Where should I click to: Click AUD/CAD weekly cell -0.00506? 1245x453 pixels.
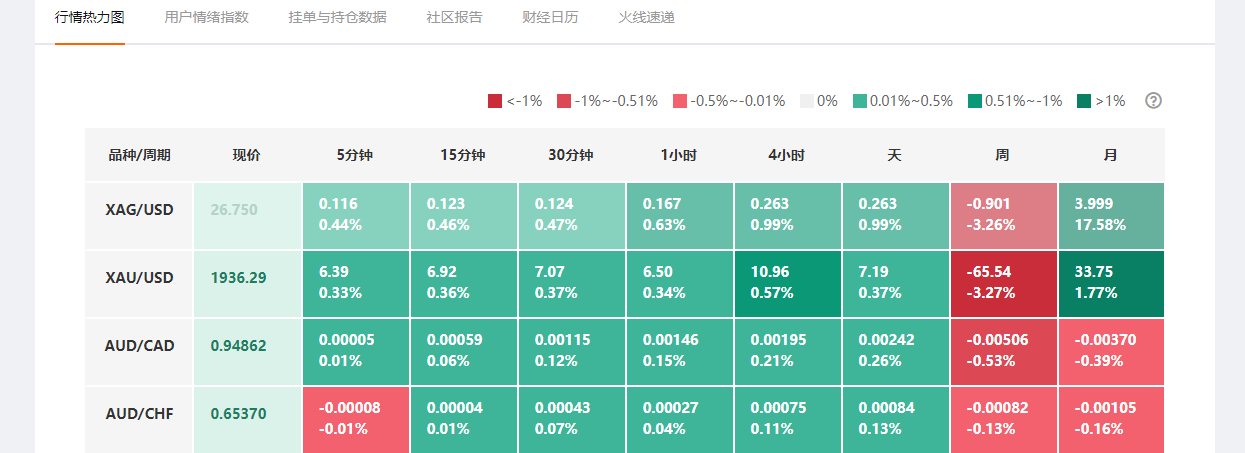pyautogui.click(x=1003, y=352)
